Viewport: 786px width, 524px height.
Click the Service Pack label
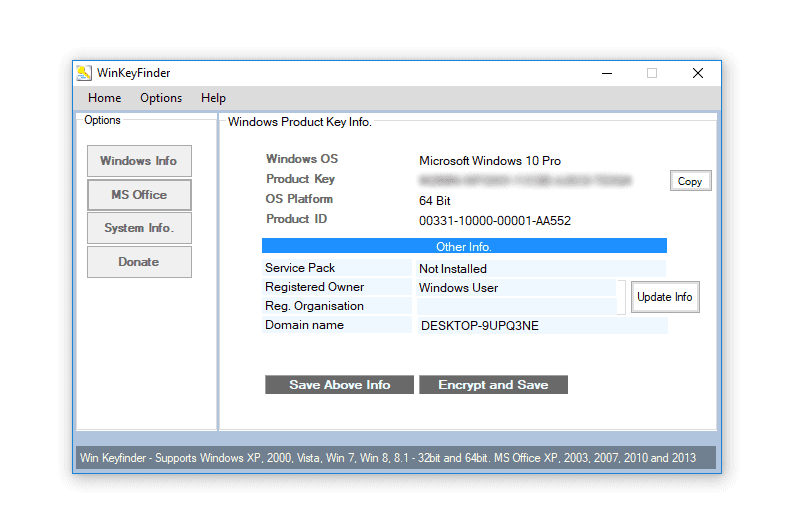300,268
